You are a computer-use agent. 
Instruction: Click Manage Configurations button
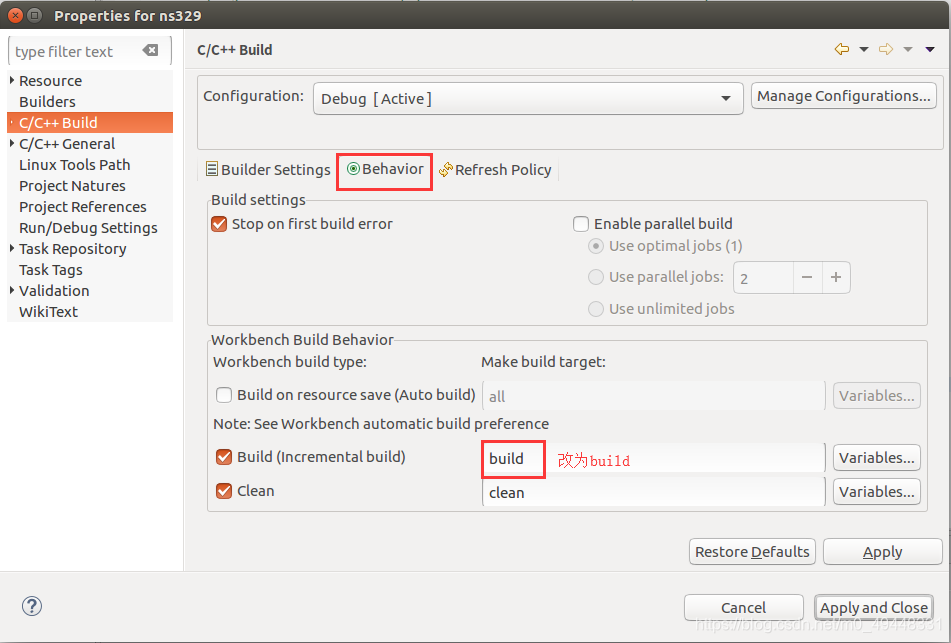(844, 96)
